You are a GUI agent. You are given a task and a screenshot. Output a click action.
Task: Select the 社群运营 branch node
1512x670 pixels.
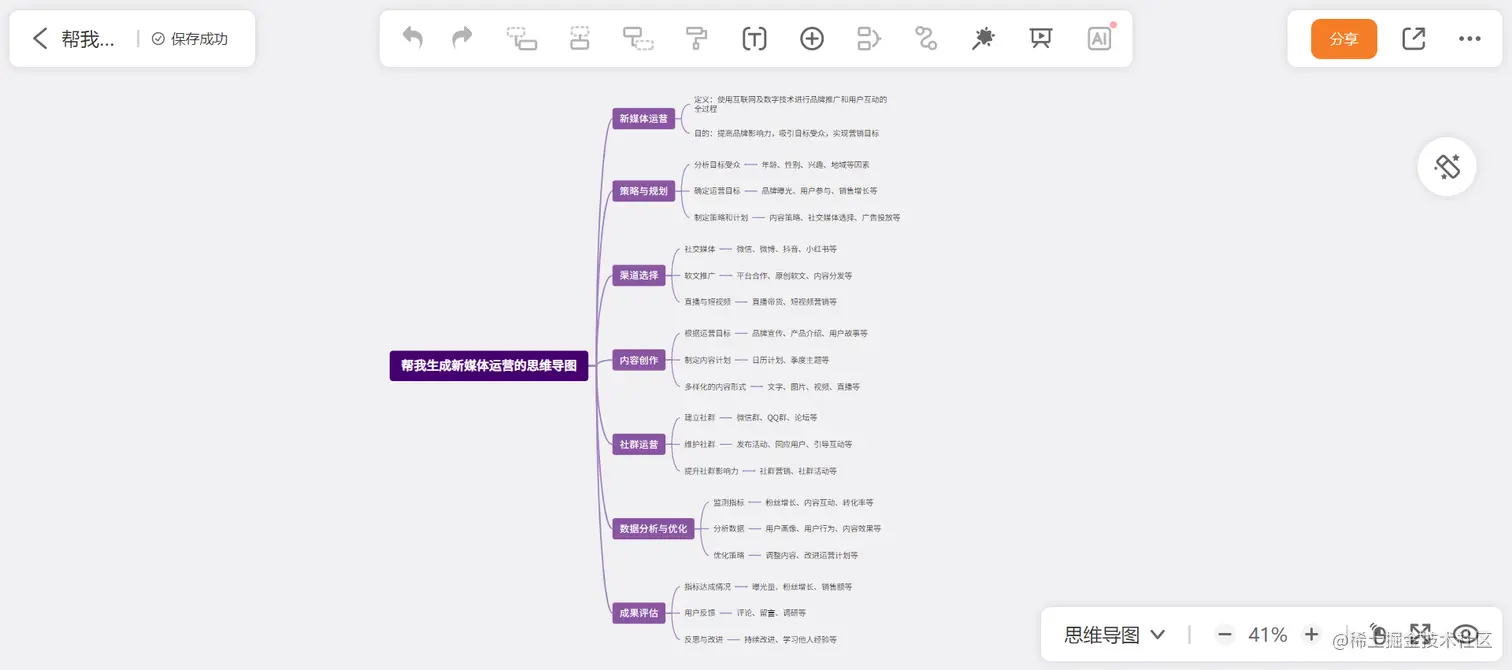pyautogui.click(x=639, y=444)
